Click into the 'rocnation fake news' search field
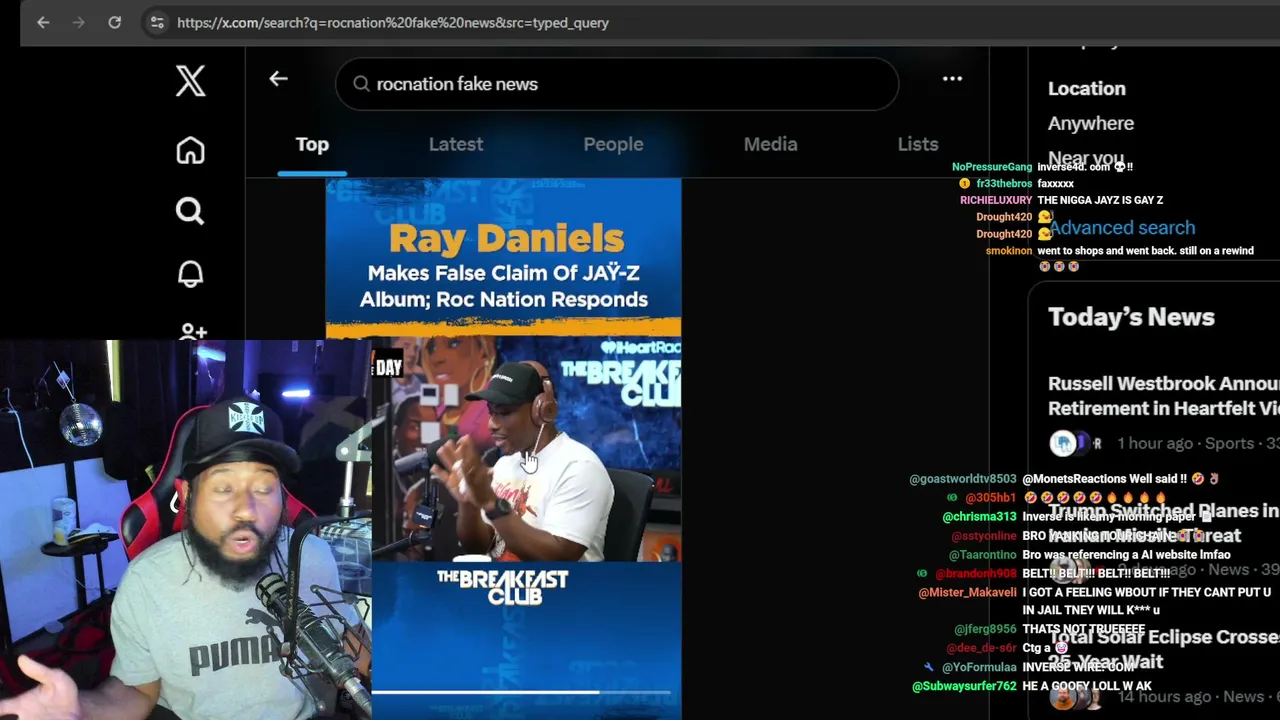 point(617,84)
